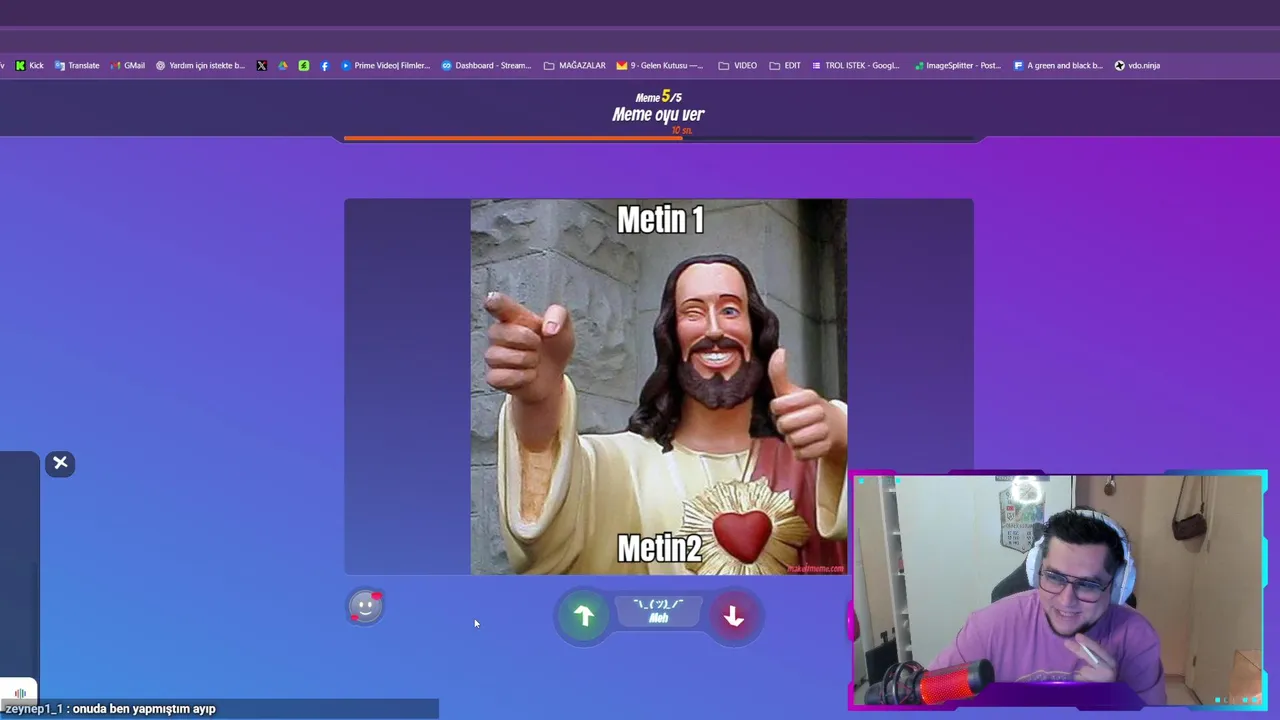Click the Jesus meme image
The width and height of the screenshot is (1280, 720).
coord(658,387)
